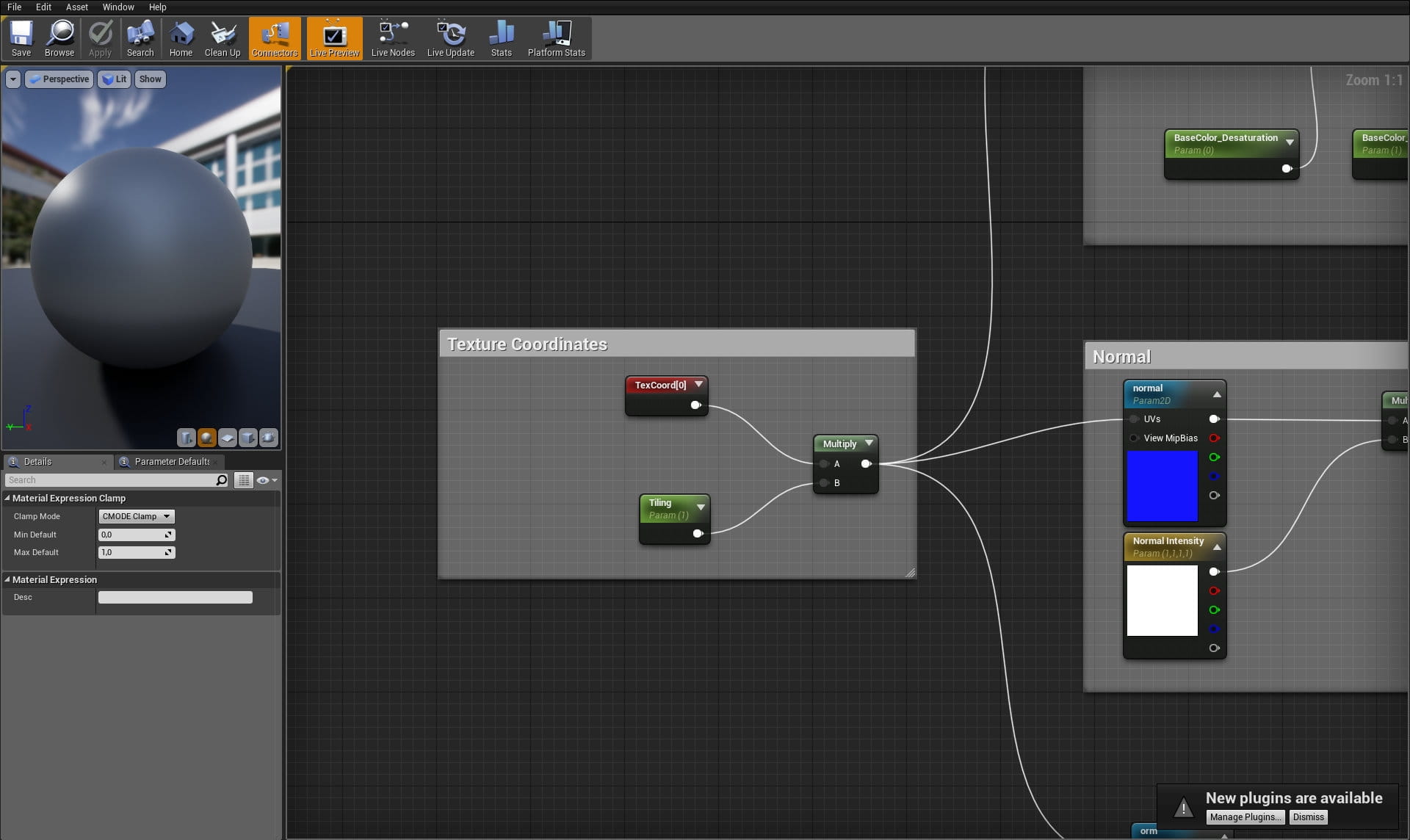1410x840 pixels.
Task: Browse to asset in Content Browser
Action: pos(59,38)
